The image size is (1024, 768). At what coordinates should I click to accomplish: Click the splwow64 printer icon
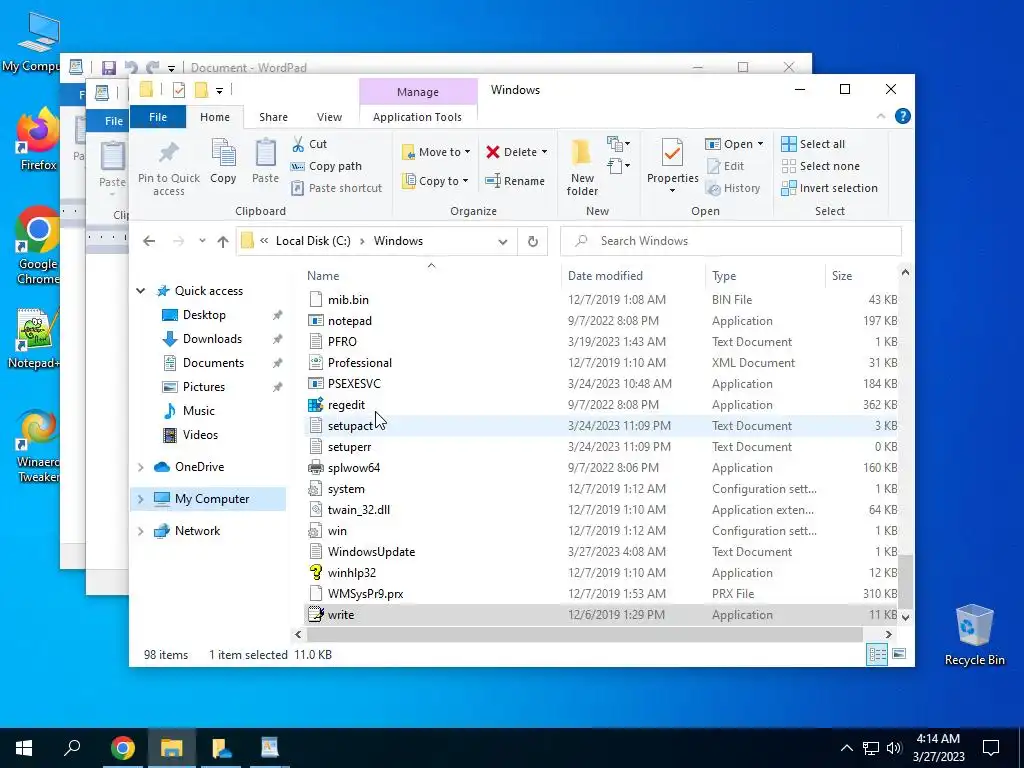pyautogui.click(x=315, y=468)
